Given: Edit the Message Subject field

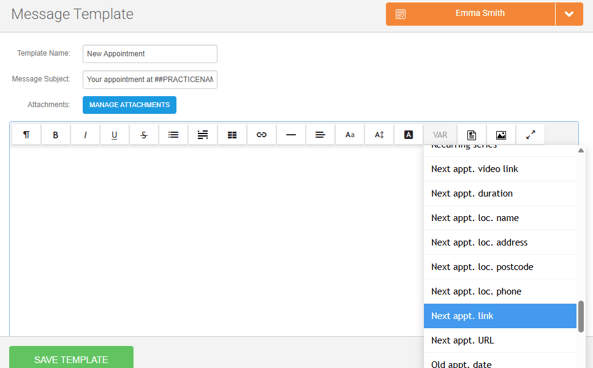Looking at the screenshot, I should coord(150,79).
